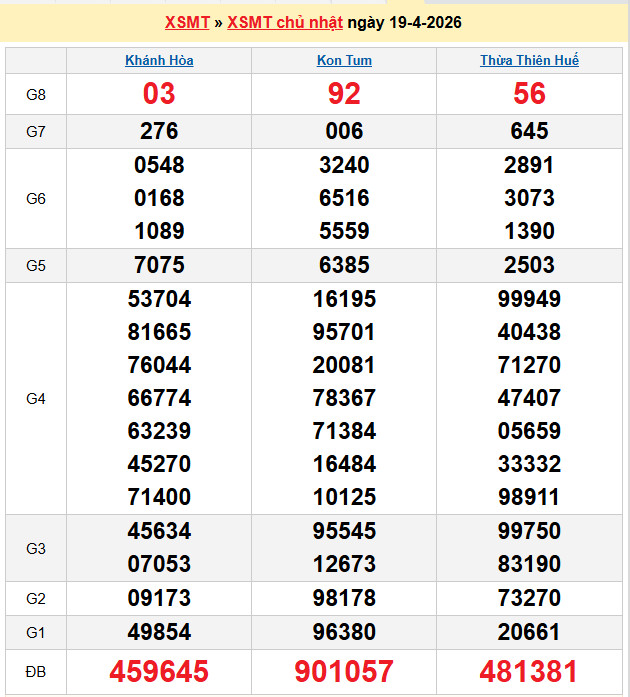
Task: Open the XSMT chủ nhật link
Action: (x=285, y=22)
